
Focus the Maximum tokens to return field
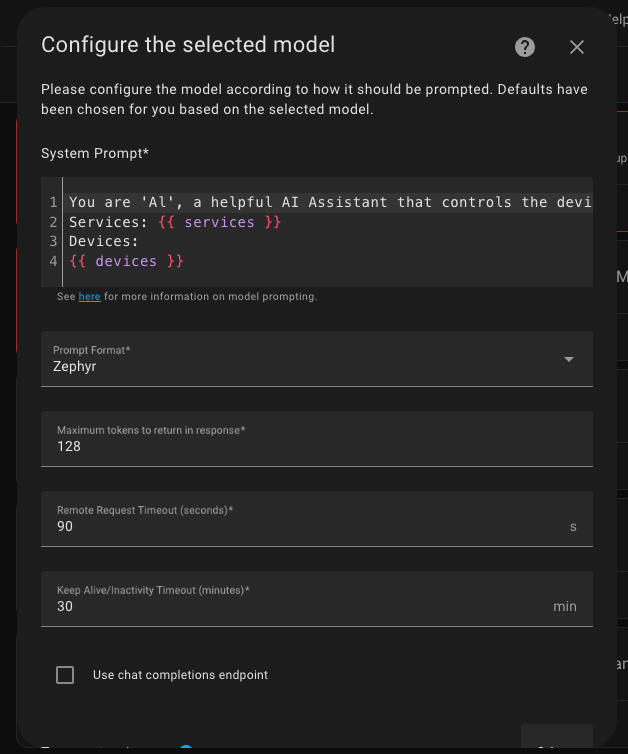tap(300, 446)
